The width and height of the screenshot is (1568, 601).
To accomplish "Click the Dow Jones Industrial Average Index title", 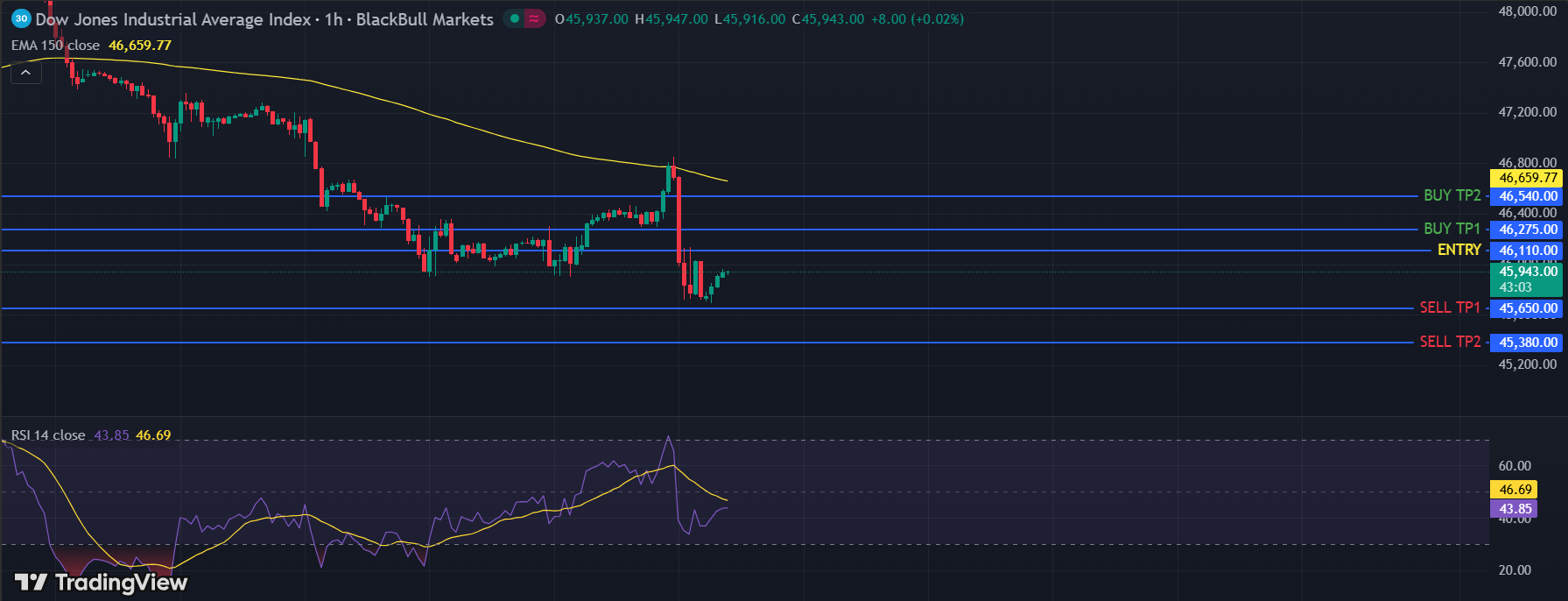I will pyautogui.click(x=173, y=19).
